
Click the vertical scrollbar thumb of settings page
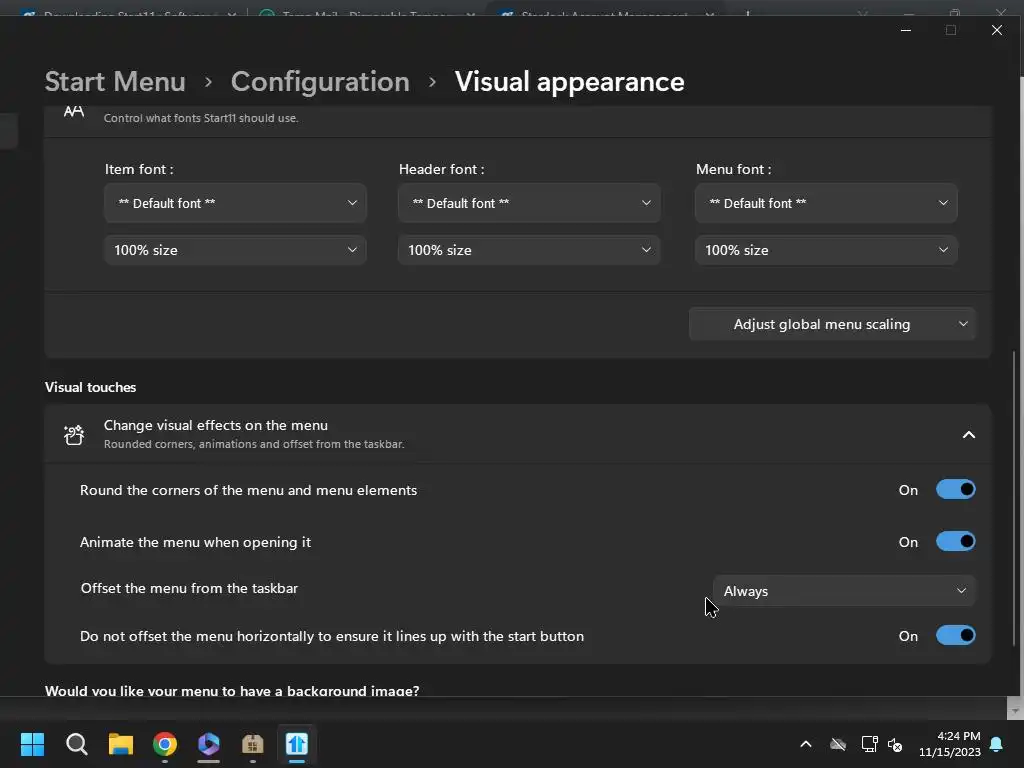[1014, 498]
